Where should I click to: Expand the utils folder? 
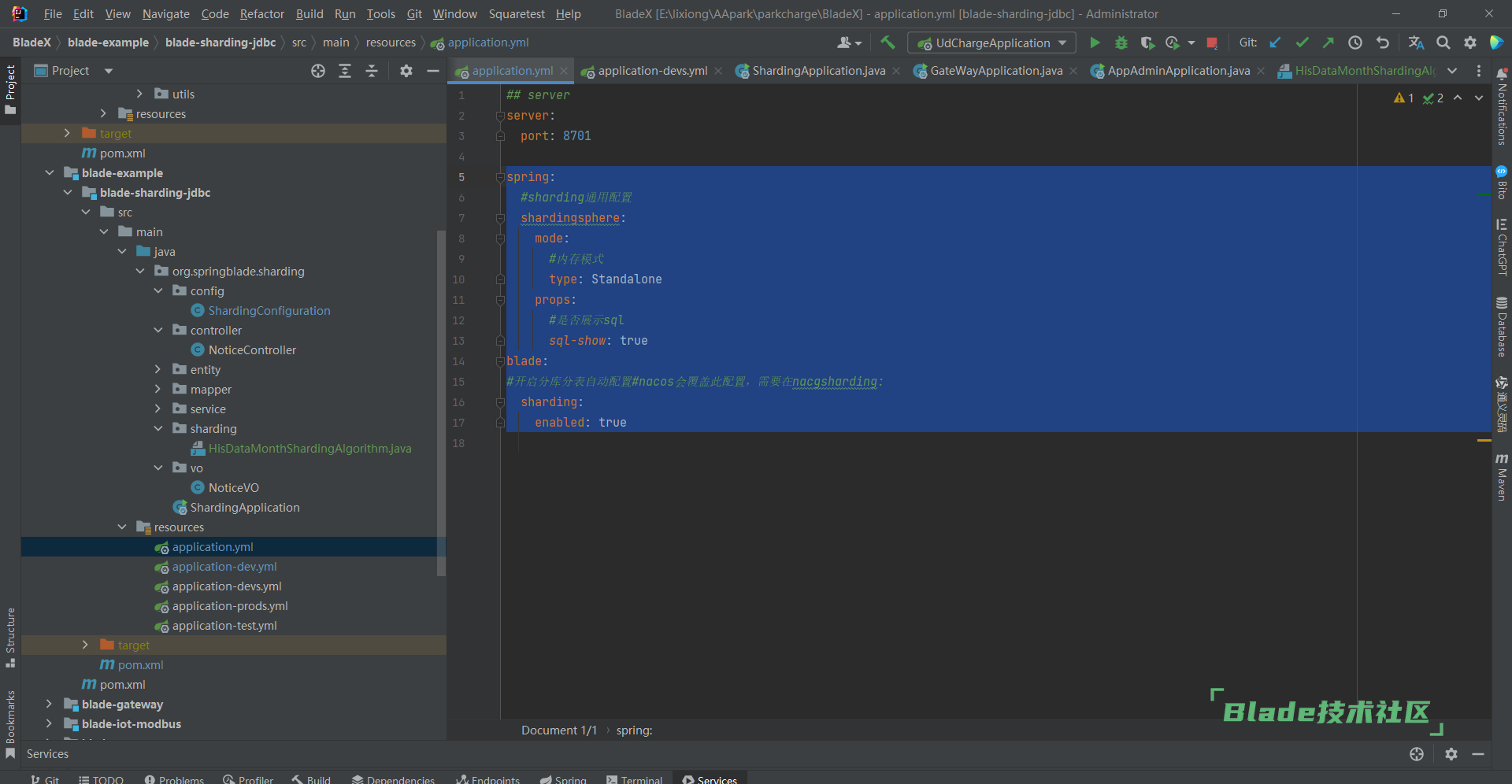pyautogui.click(x=139, y=94)
